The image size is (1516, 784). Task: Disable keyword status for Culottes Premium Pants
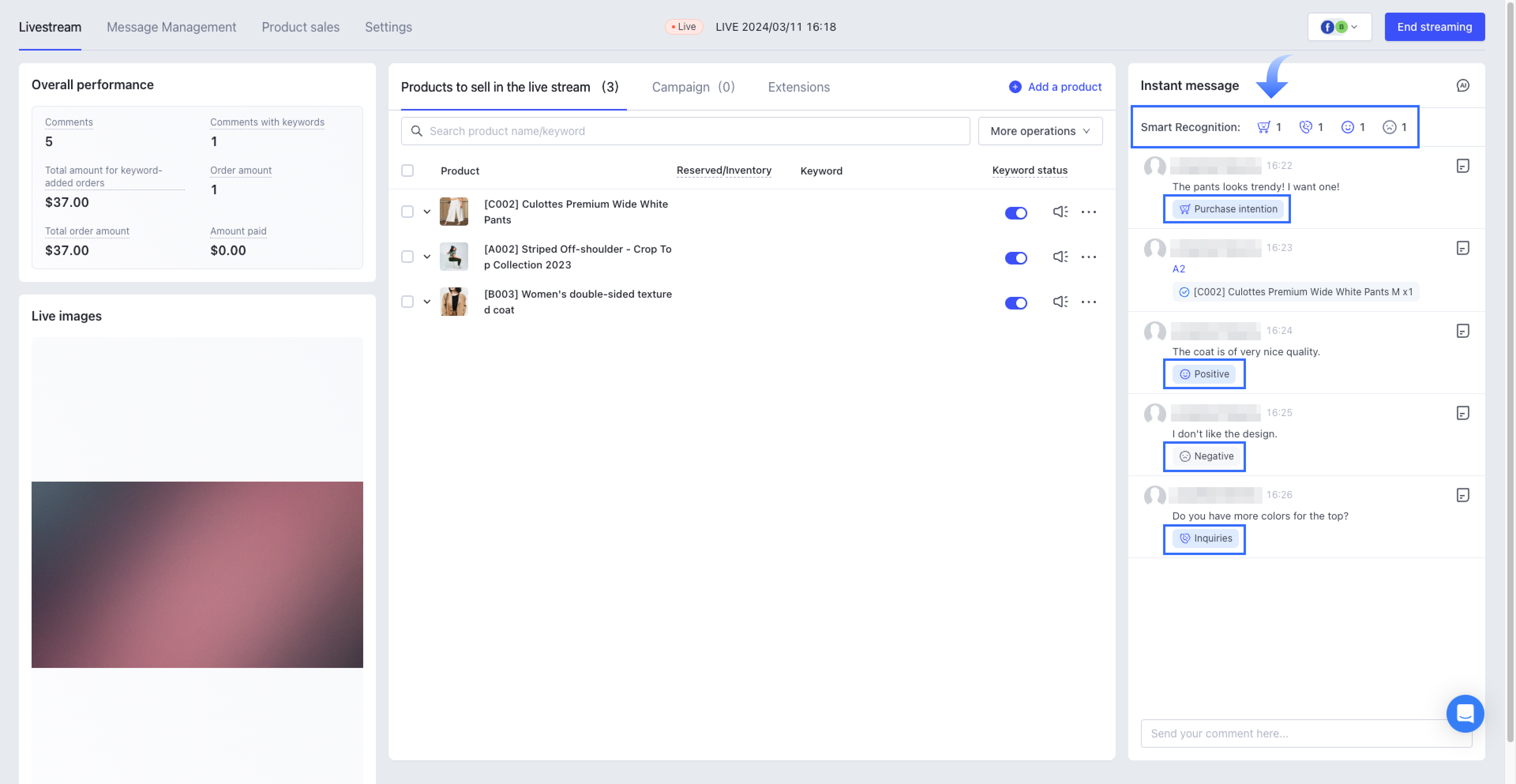[1016, 213]
